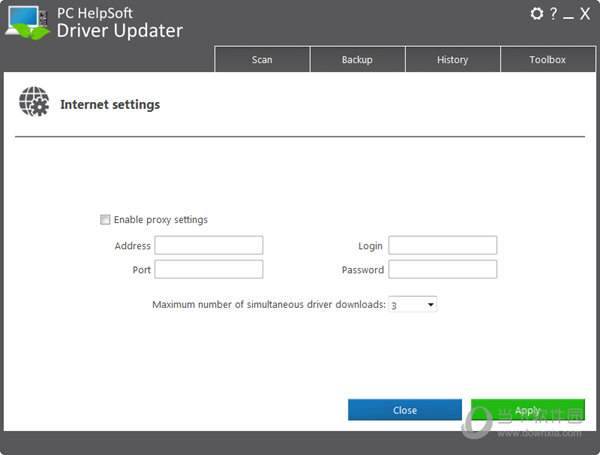Minimize the Driver Updater window

pyautogui.click(x=568, y=18)
